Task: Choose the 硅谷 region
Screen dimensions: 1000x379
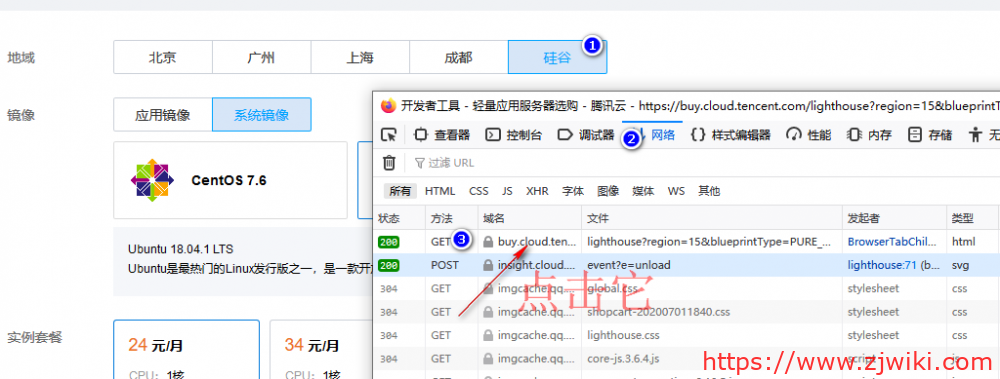Action: pos(557,57)
